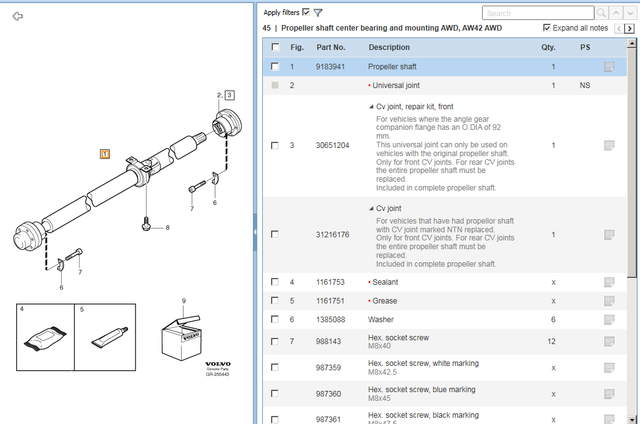
Task: Open note icon for Propeller shaft row
Action: (x=608, y=67)
